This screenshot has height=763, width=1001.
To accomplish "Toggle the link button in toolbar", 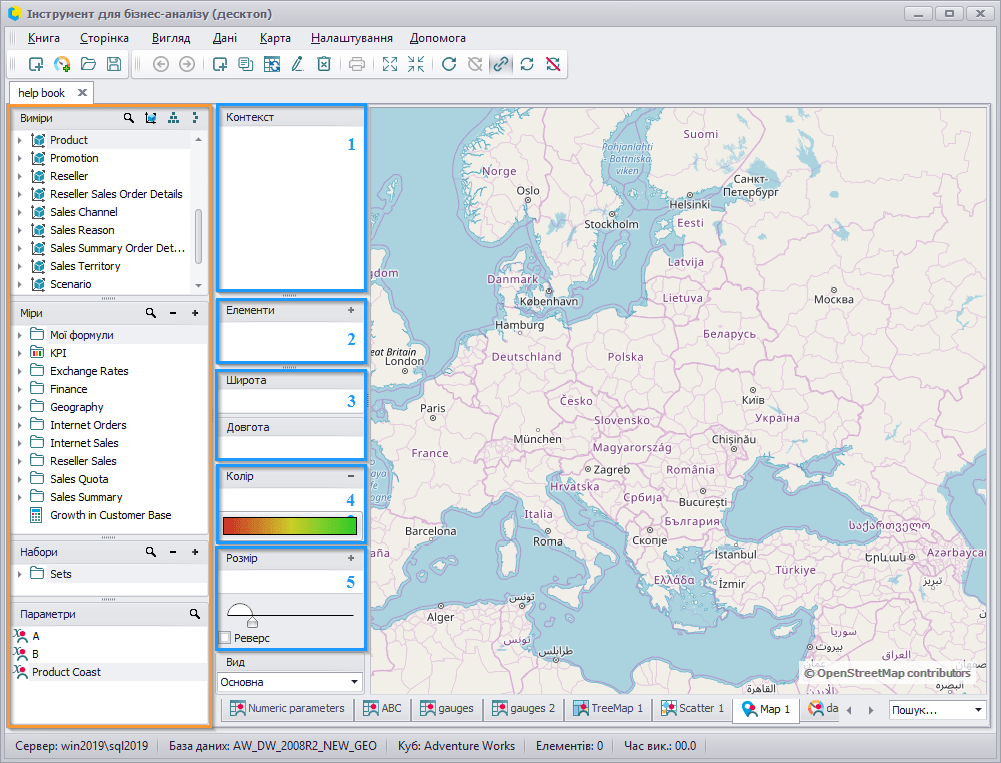I will point(501,64).
